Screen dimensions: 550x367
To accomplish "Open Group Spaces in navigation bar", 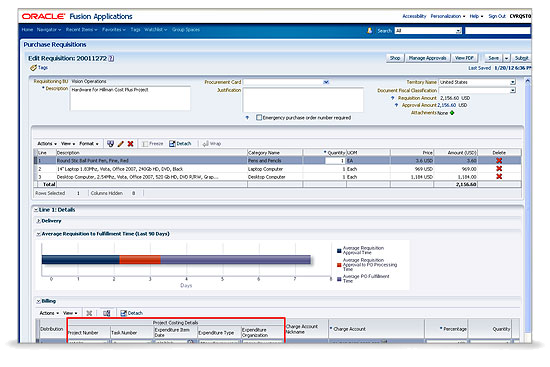I will point(186,30).
